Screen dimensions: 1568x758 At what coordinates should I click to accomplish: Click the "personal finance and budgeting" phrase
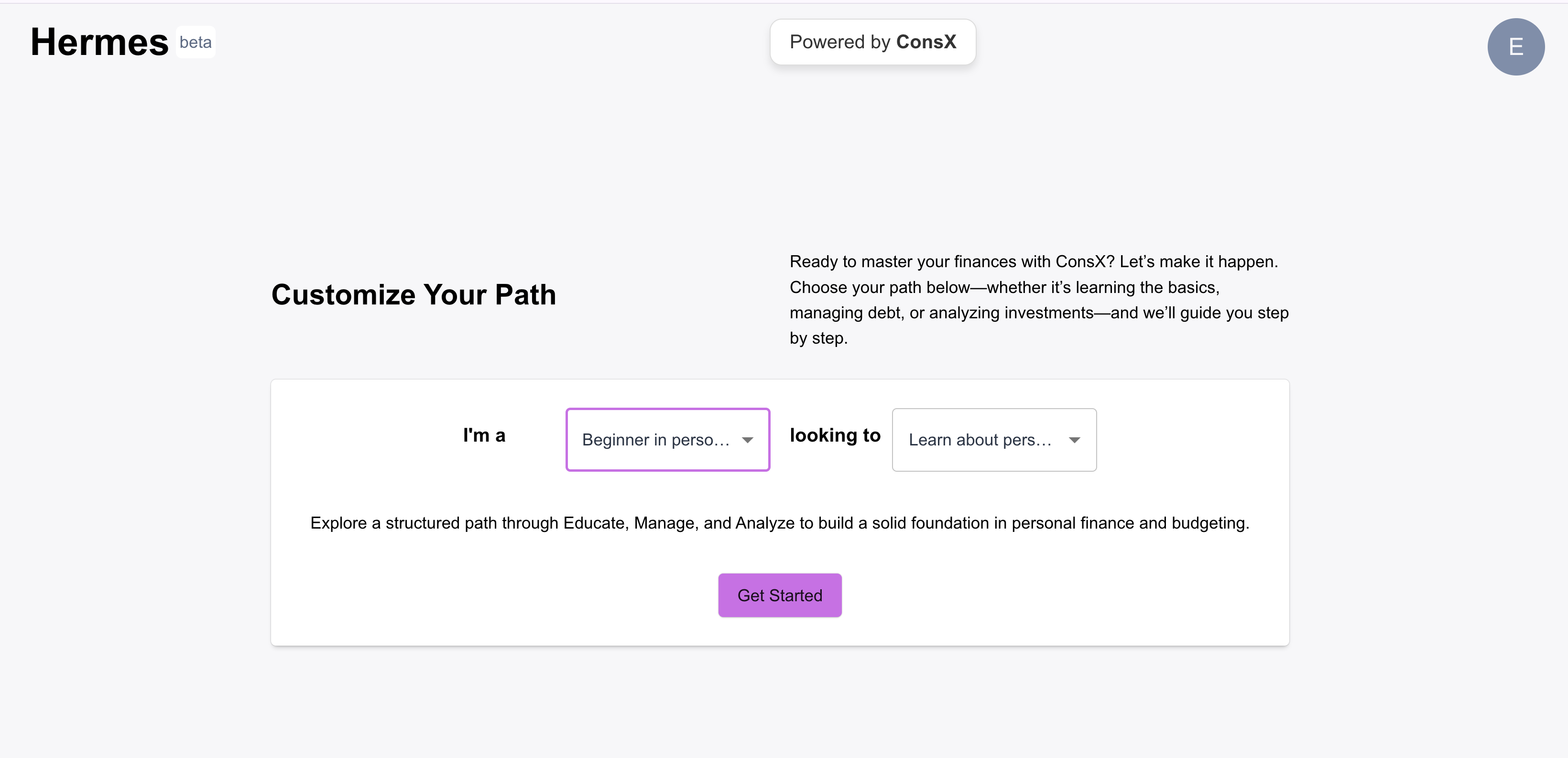1130,523
